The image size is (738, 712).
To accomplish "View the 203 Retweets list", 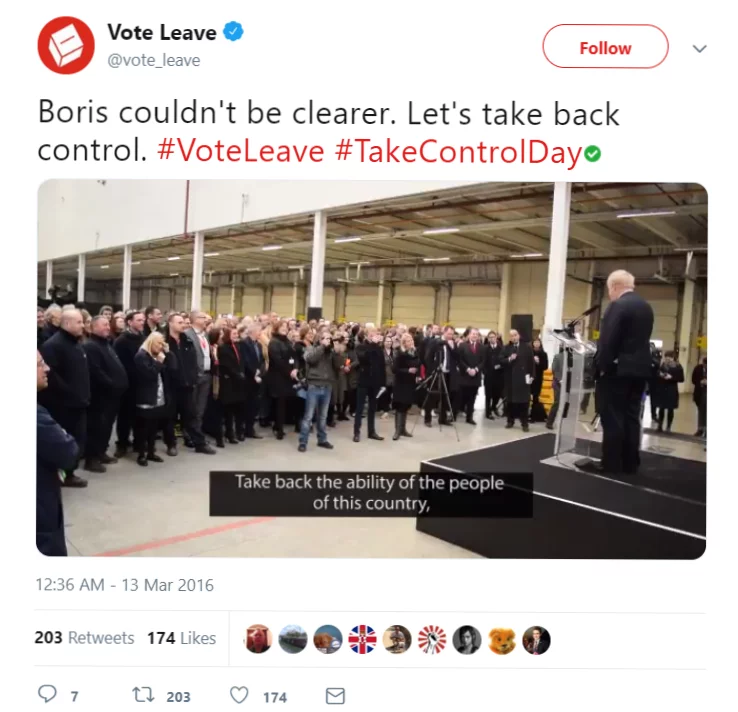I will tap(84, 638).
